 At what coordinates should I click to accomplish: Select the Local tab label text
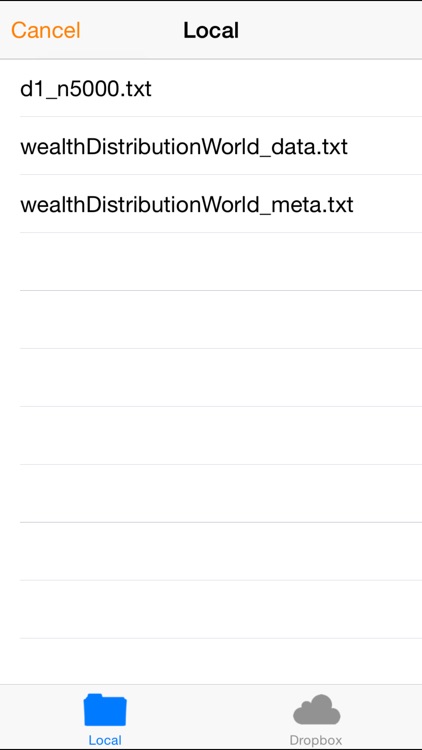(105, 740)
